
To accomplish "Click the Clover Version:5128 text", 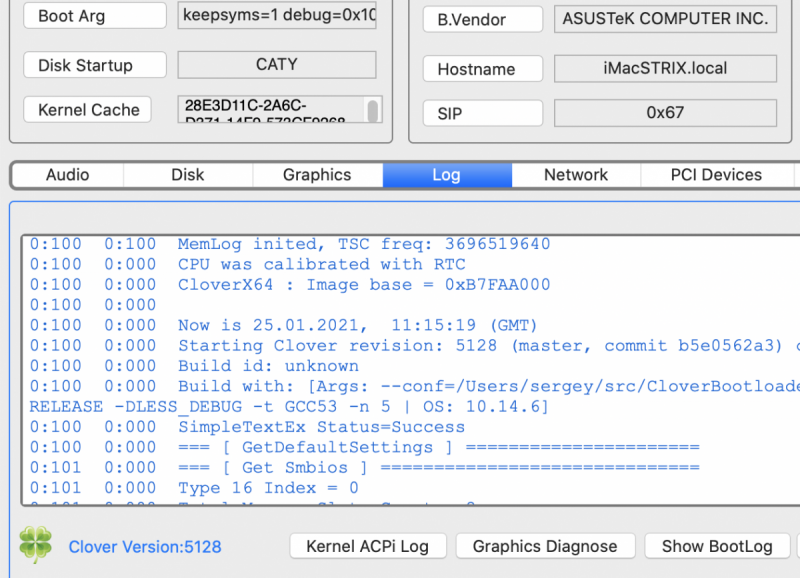I will [145, 547].
